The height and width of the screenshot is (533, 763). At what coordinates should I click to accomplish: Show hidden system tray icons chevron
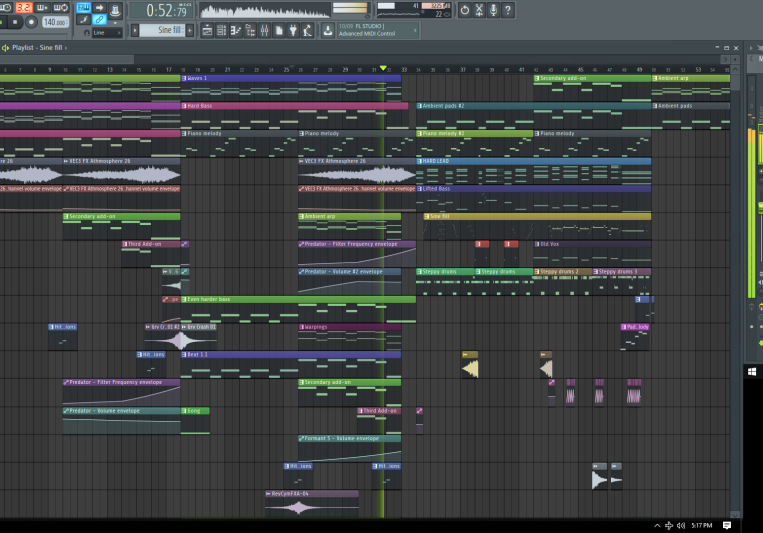pyautogui.click(x=657, y=525)
